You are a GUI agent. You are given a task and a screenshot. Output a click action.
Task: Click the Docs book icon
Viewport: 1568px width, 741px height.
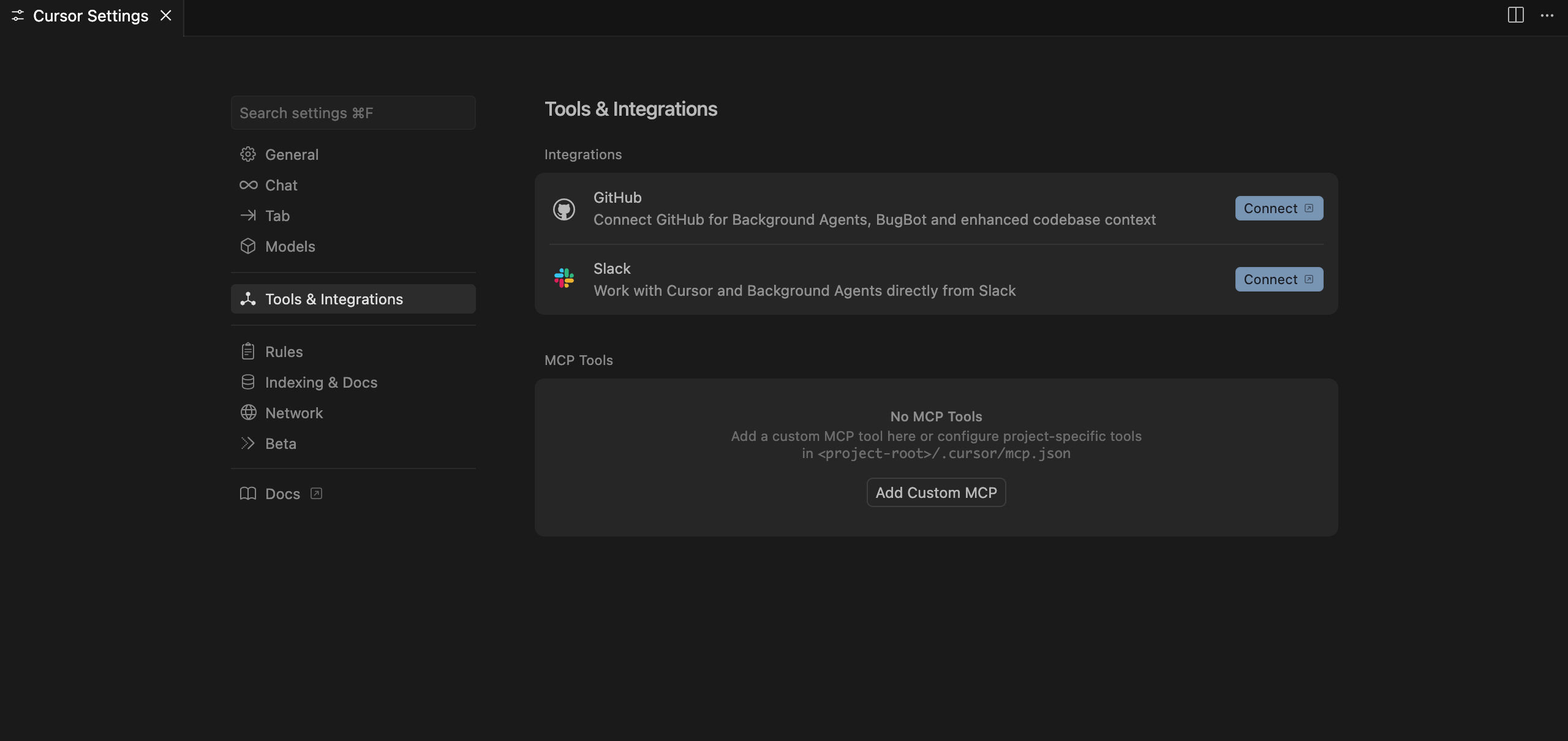[248, 494]
